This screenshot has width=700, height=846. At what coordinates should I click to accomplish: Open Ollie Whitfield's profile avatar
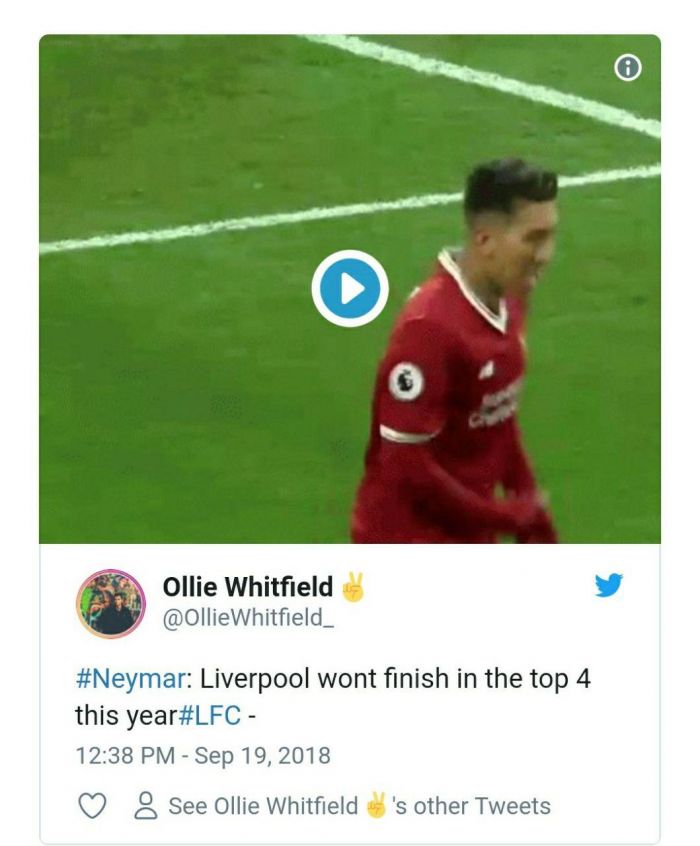[x=111, y=604]
